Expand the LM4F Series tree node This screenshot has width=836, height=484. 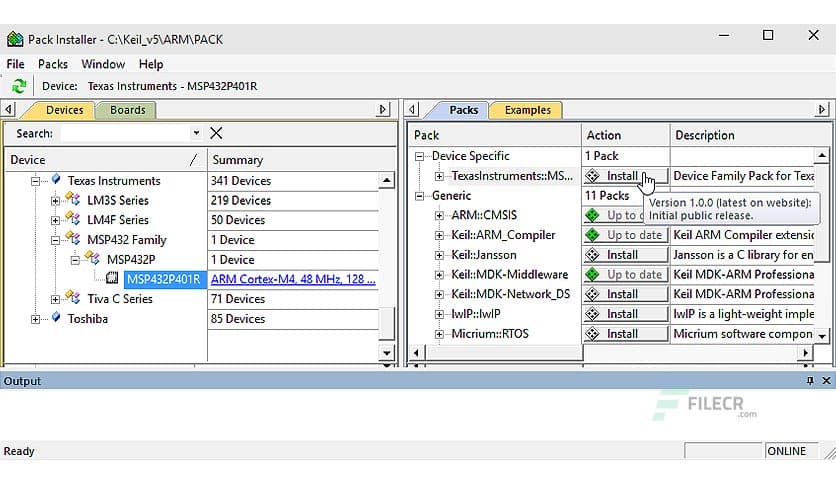55,220
